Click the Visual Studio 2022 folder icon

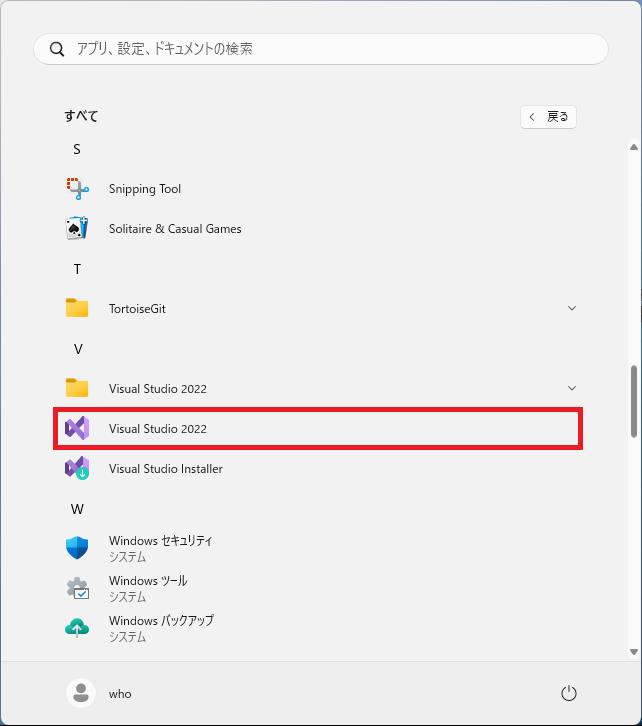click(x=77, y=388)
